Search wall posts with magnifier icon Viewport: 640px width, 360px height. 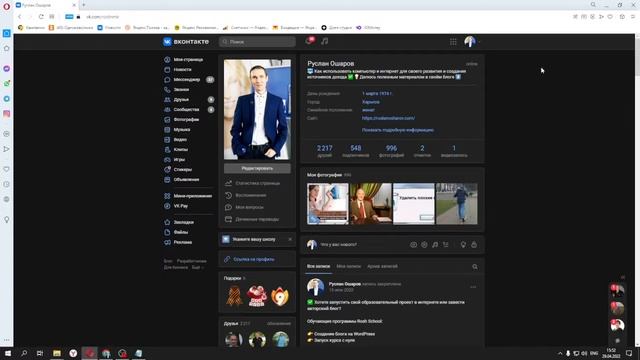pos(475,267)
